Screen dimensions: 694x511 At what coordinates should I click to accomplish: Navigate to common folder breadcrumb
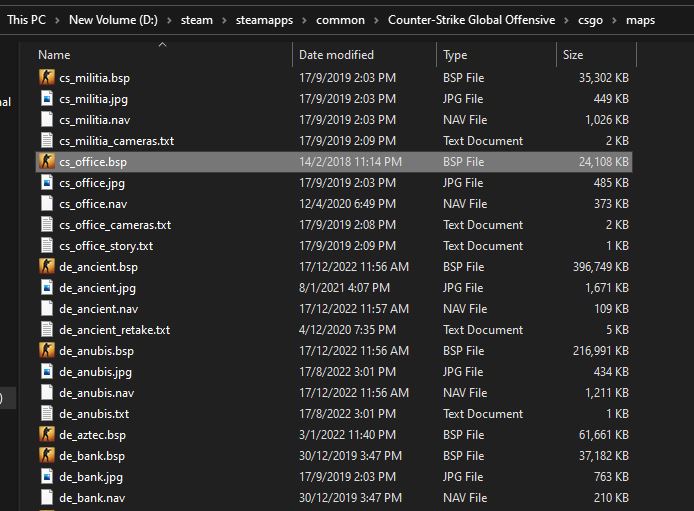pos(340,20)
